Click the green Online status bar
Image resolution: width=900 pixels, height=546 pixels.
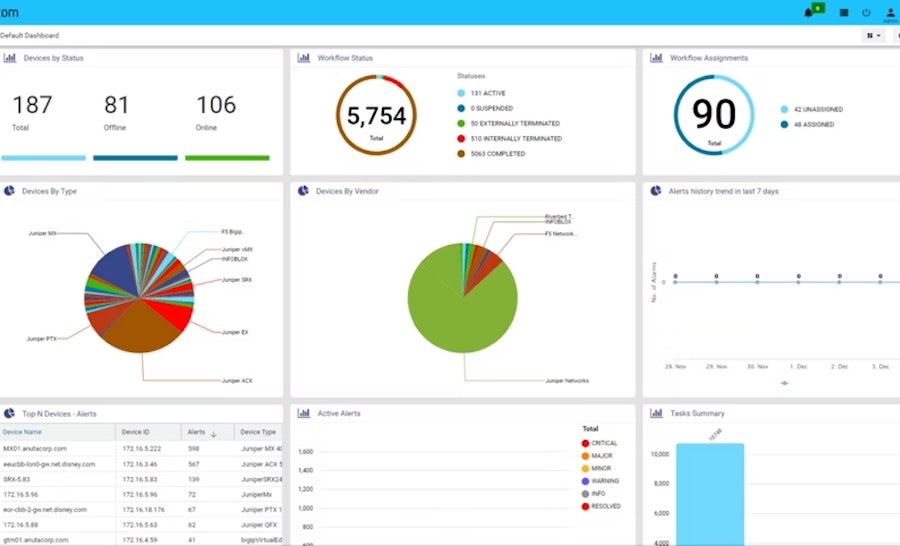227,157
